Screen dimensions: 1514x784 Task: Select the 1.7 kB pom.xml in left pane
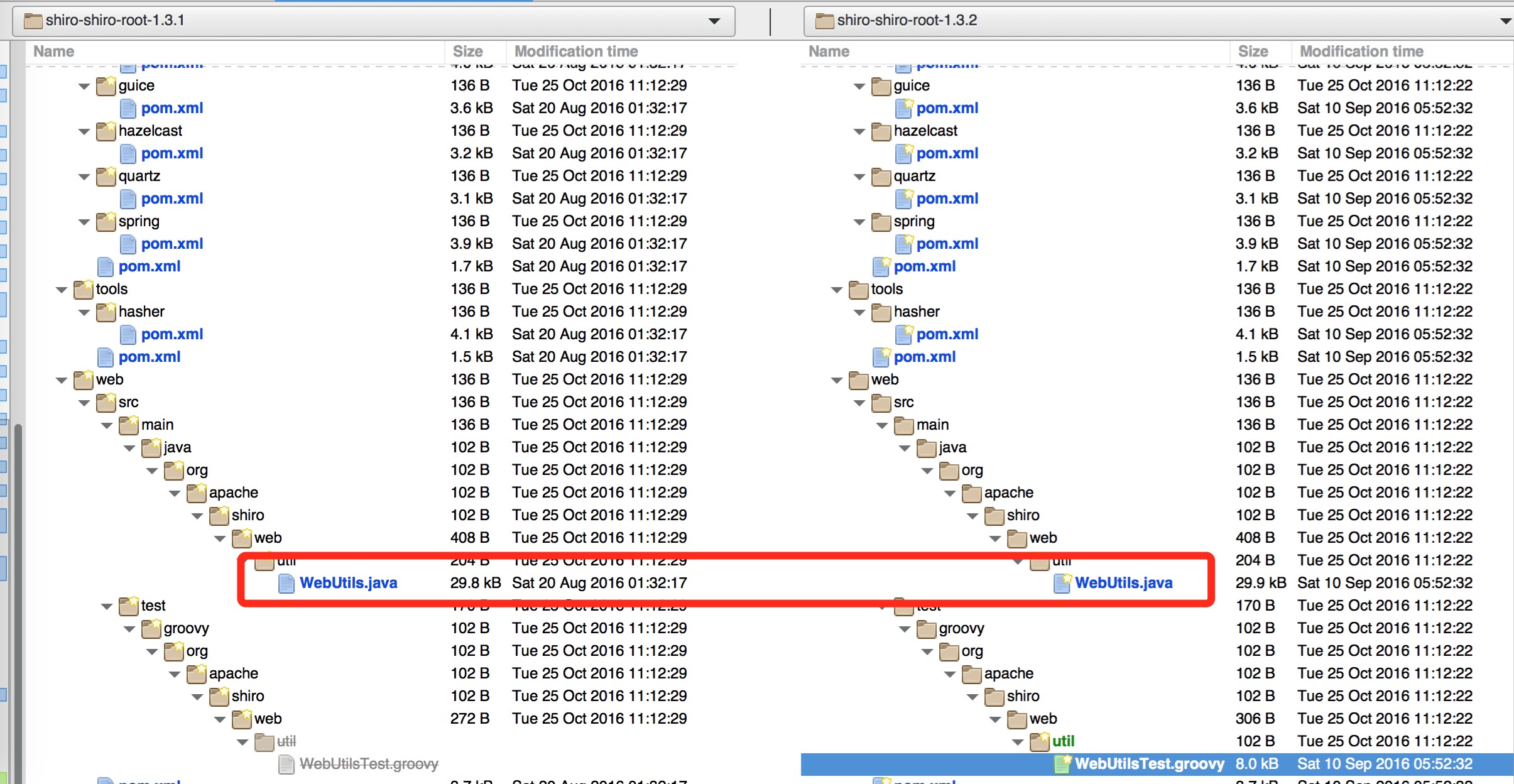tap(150, 266)
